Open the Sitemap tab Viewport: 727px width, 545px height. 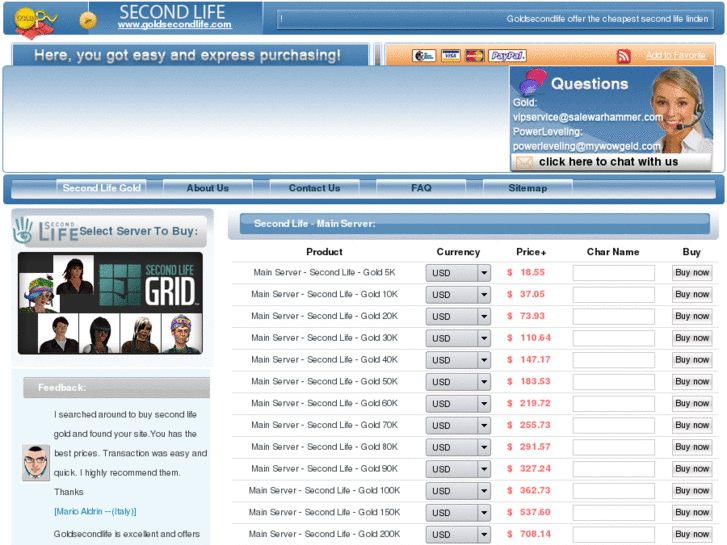tap(528, 188)
